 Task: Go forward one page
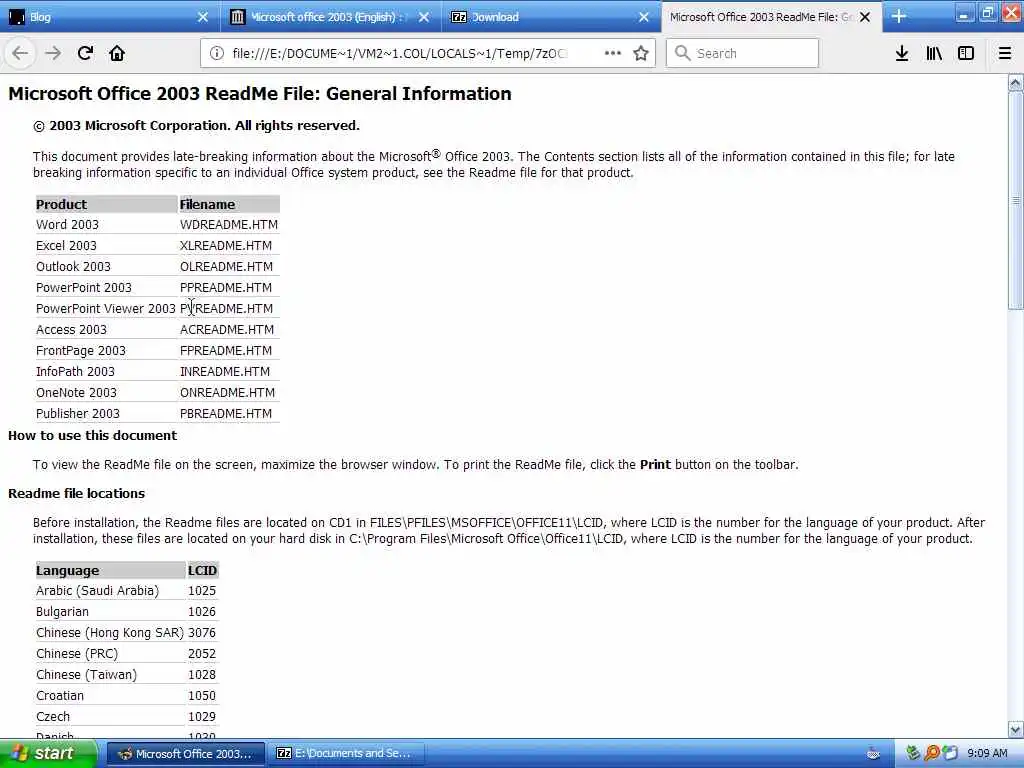coord(53,54)
